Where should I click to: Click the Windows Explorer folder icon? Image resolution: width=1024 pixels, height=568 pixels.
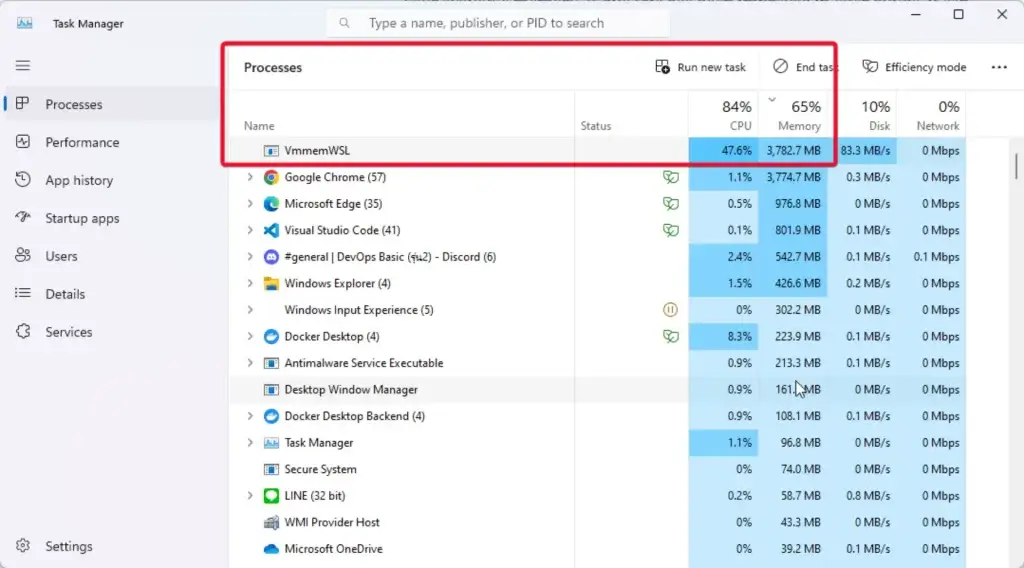click(x=271, y=283)
